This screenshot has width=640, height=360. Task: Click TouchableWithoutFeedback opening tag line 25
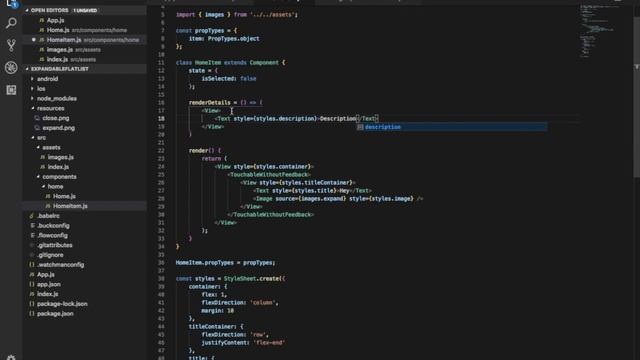tap(269, 175)
